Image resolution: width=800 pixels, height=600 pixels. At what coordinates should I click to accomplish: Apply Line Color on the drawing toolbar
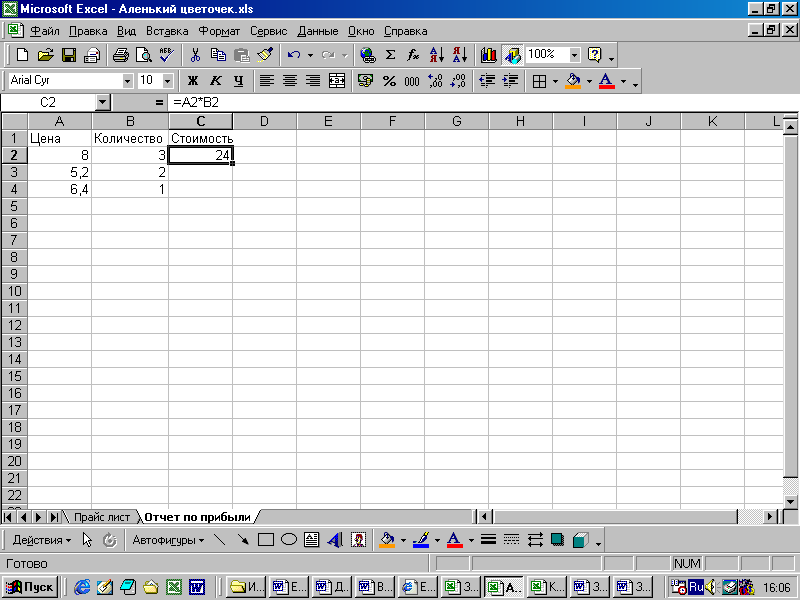point(421,540)
